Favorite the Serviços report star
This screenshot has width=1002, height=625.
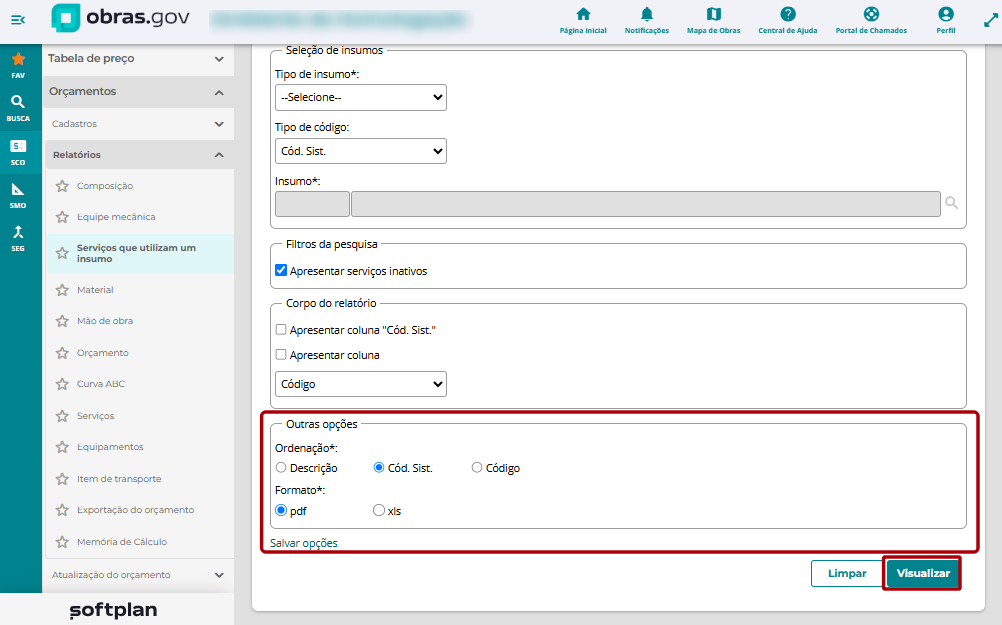click(x=62, y=416)
